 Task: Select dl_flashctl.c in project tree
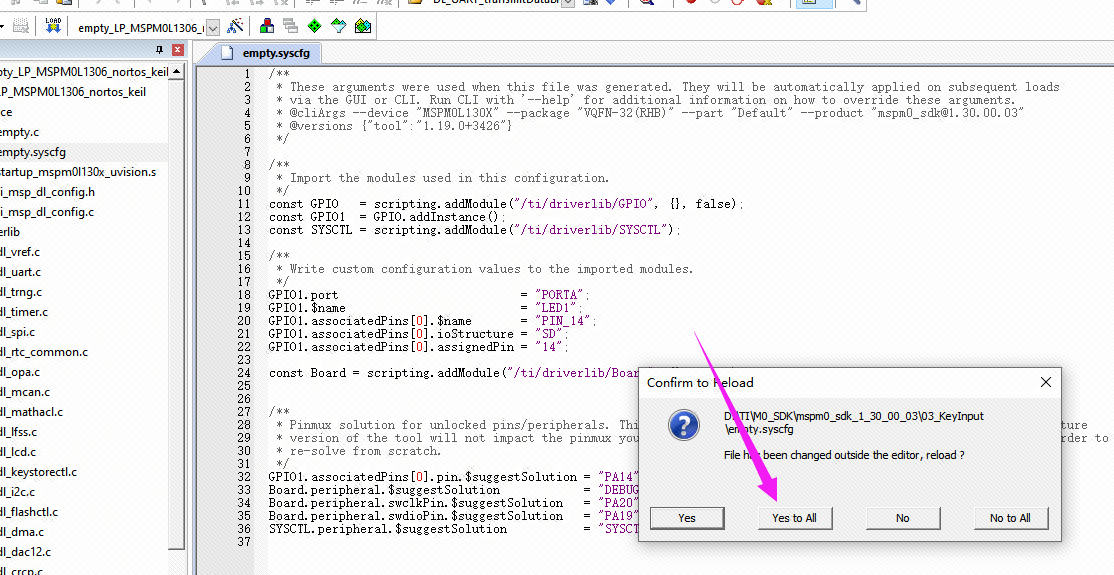[29, 512]
